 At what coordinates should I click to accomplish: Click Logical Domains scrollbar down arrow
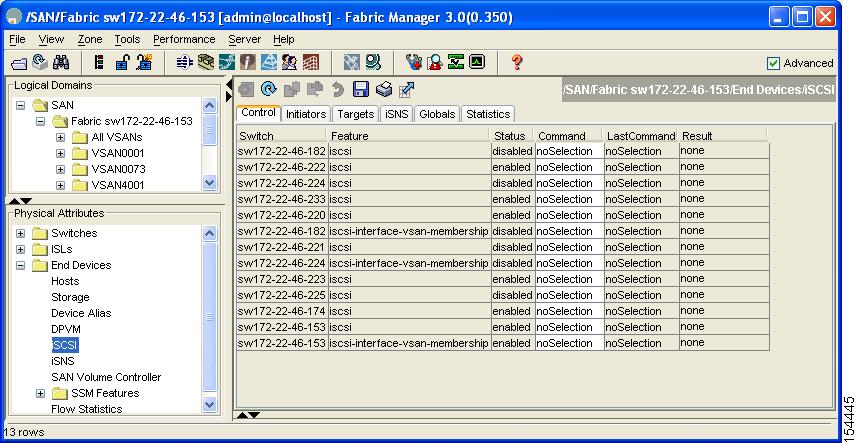pyautogui.click(x=209, y=183)
